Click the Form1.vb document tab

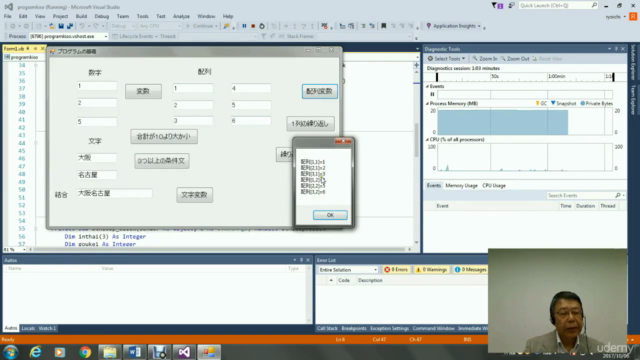[x=14, y=49]
